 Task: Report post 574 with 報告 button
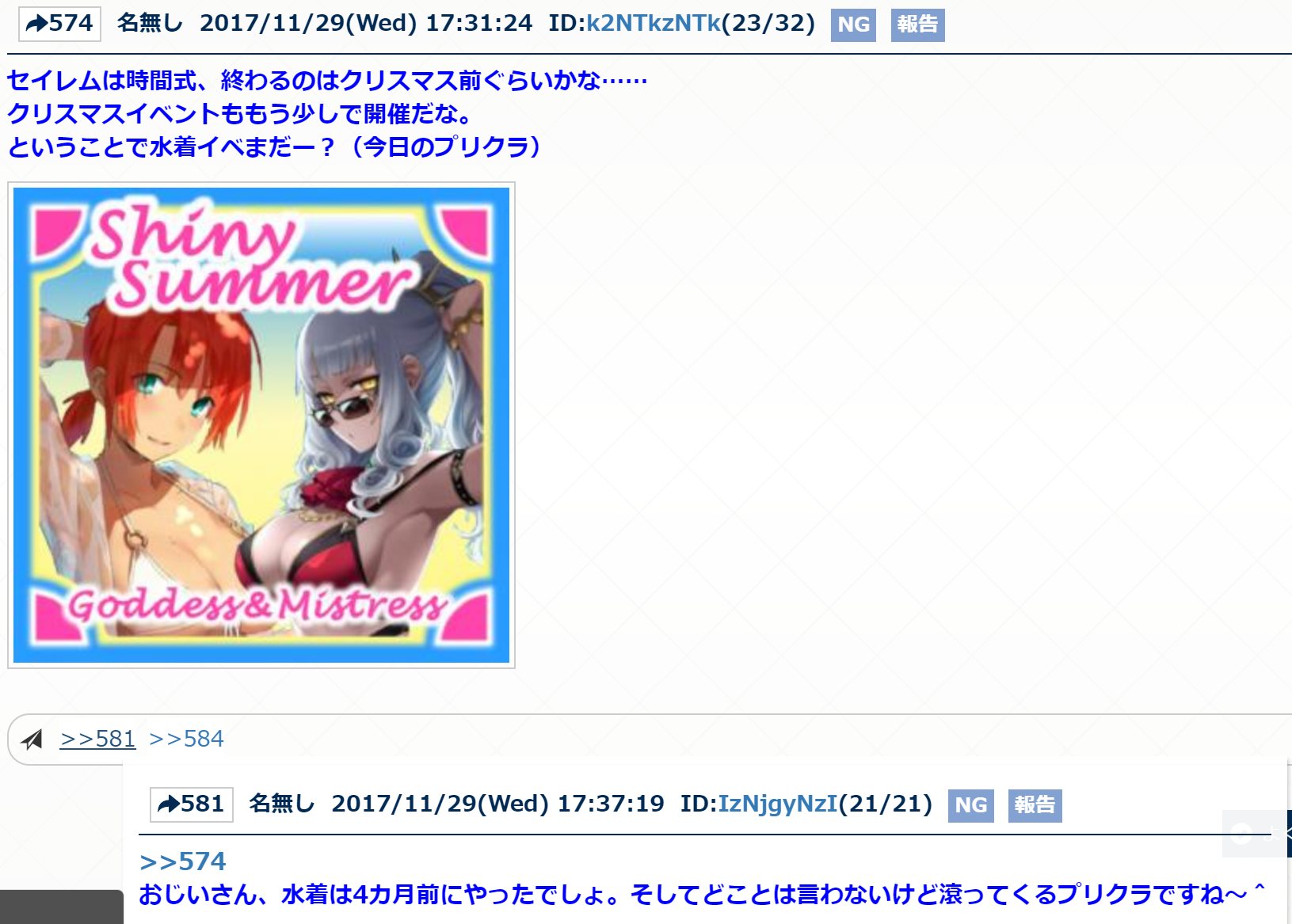point(917,25)
